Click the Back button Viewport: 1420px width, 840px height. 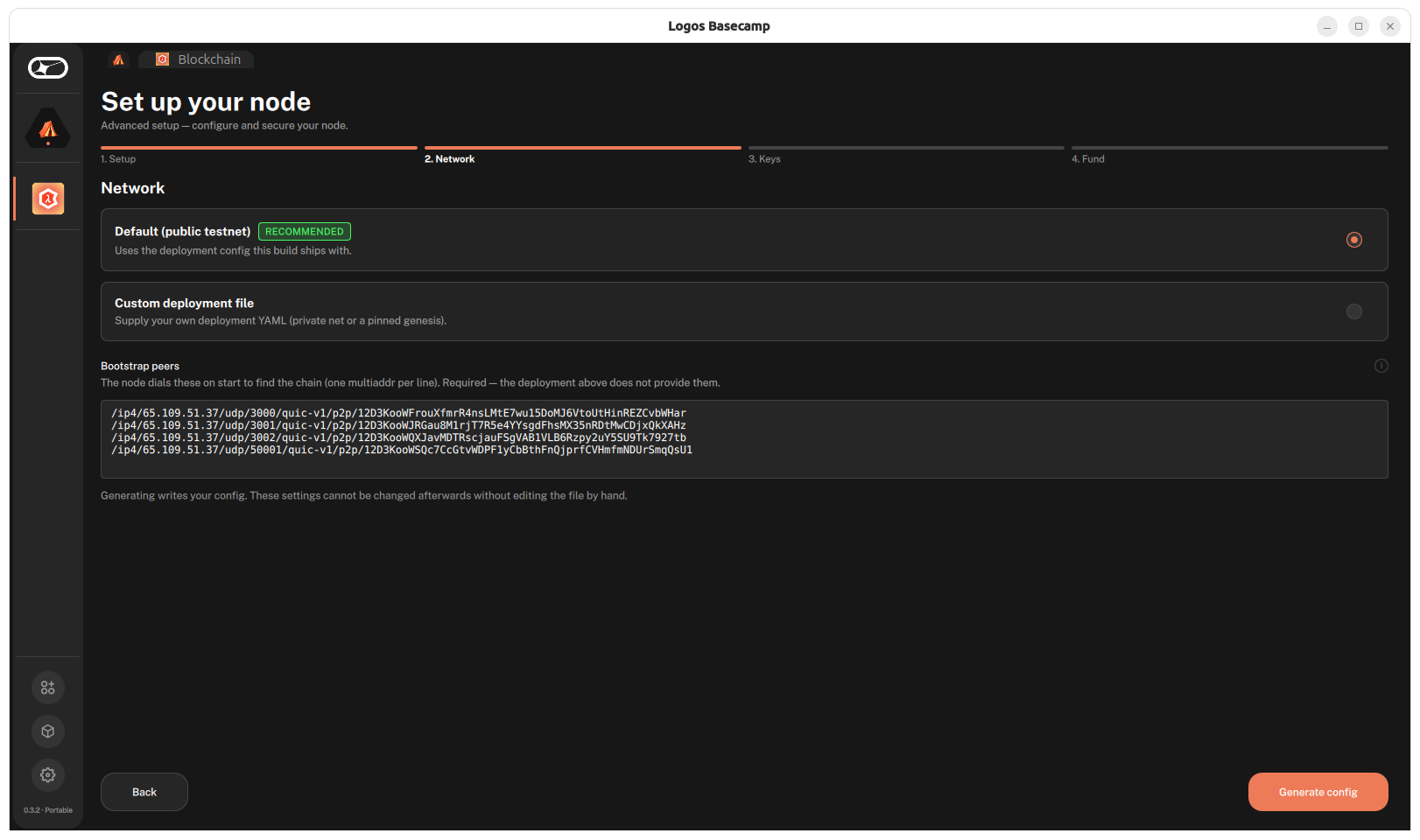click(144, 792)
